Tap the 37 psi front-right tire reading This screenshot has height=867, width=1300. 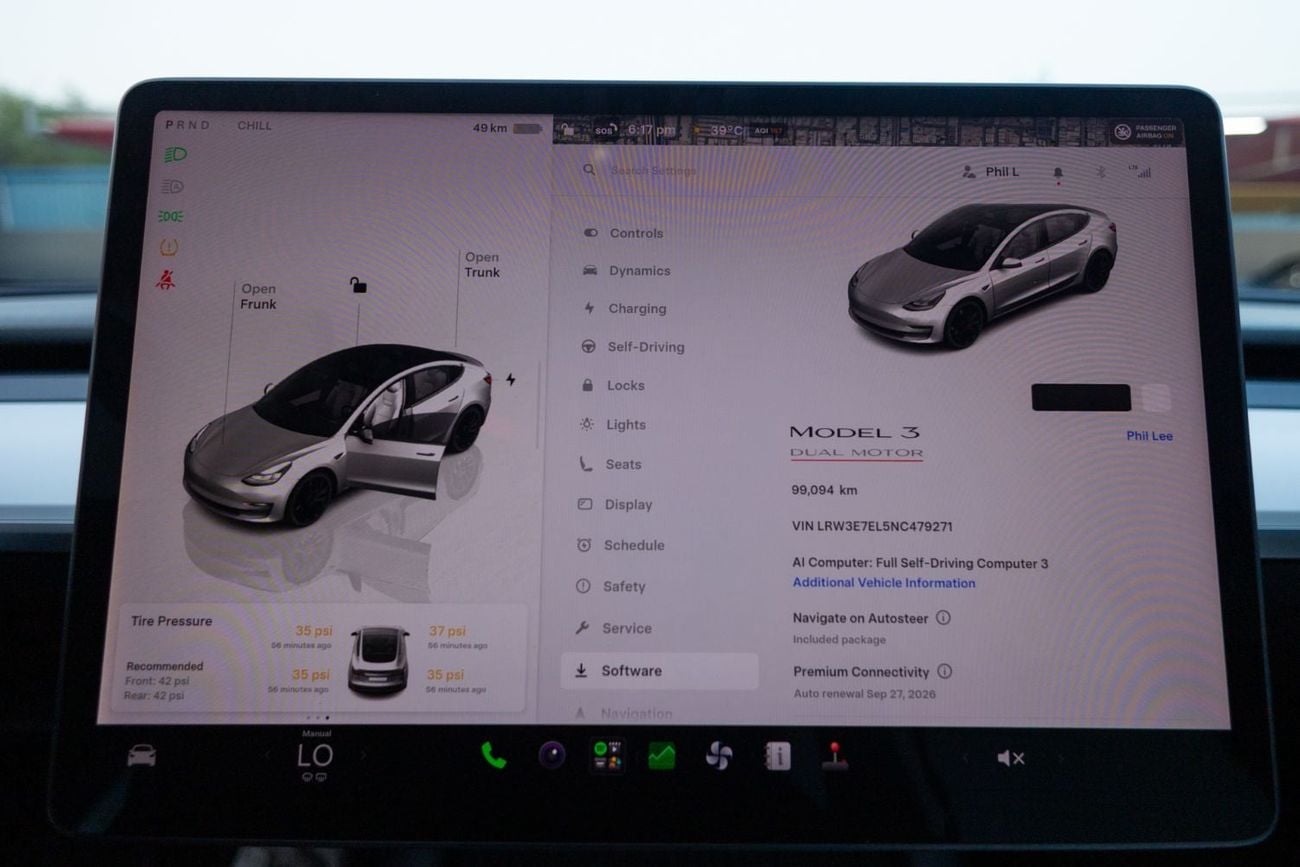pos(448,631)
